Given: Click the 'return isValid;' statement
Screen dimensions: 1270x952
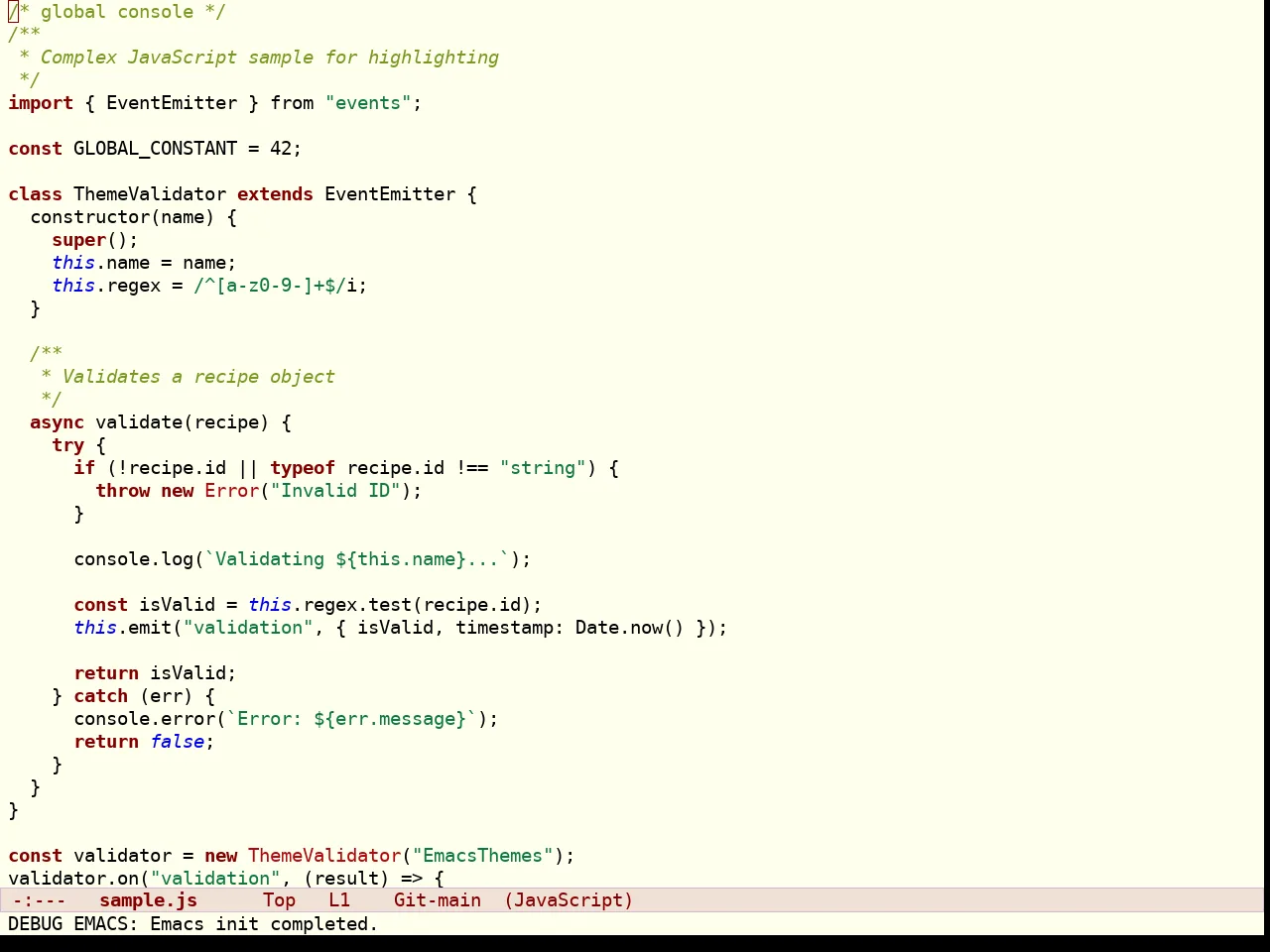Looking at the screenshot, I should coord(155,673).
